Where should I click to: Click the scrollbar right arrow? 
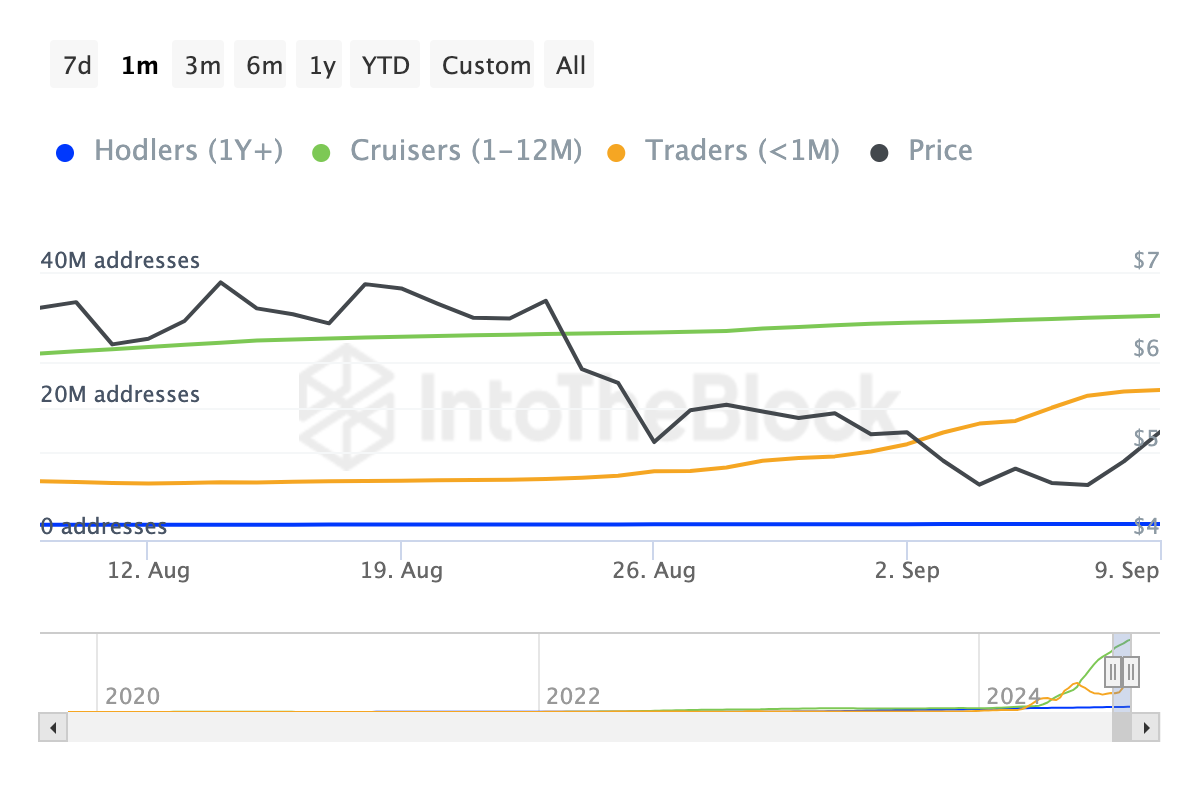tap(1146, 727)
